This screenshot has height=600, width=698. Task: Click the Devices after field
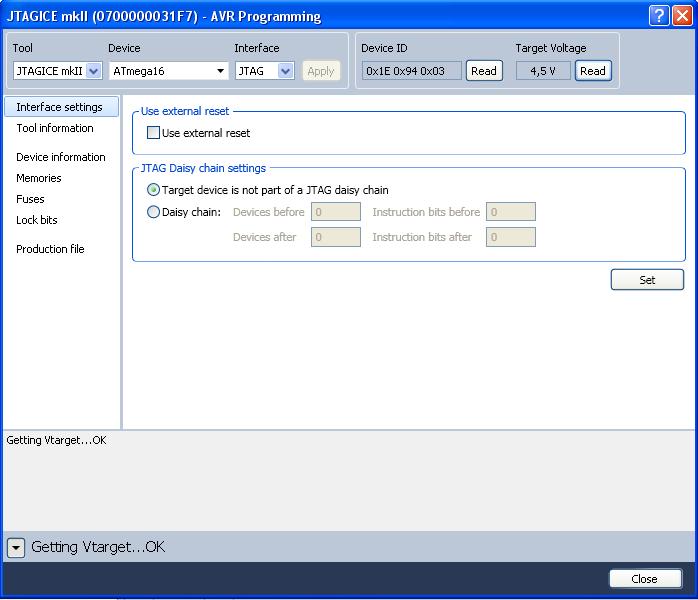(x=336, y=237)
